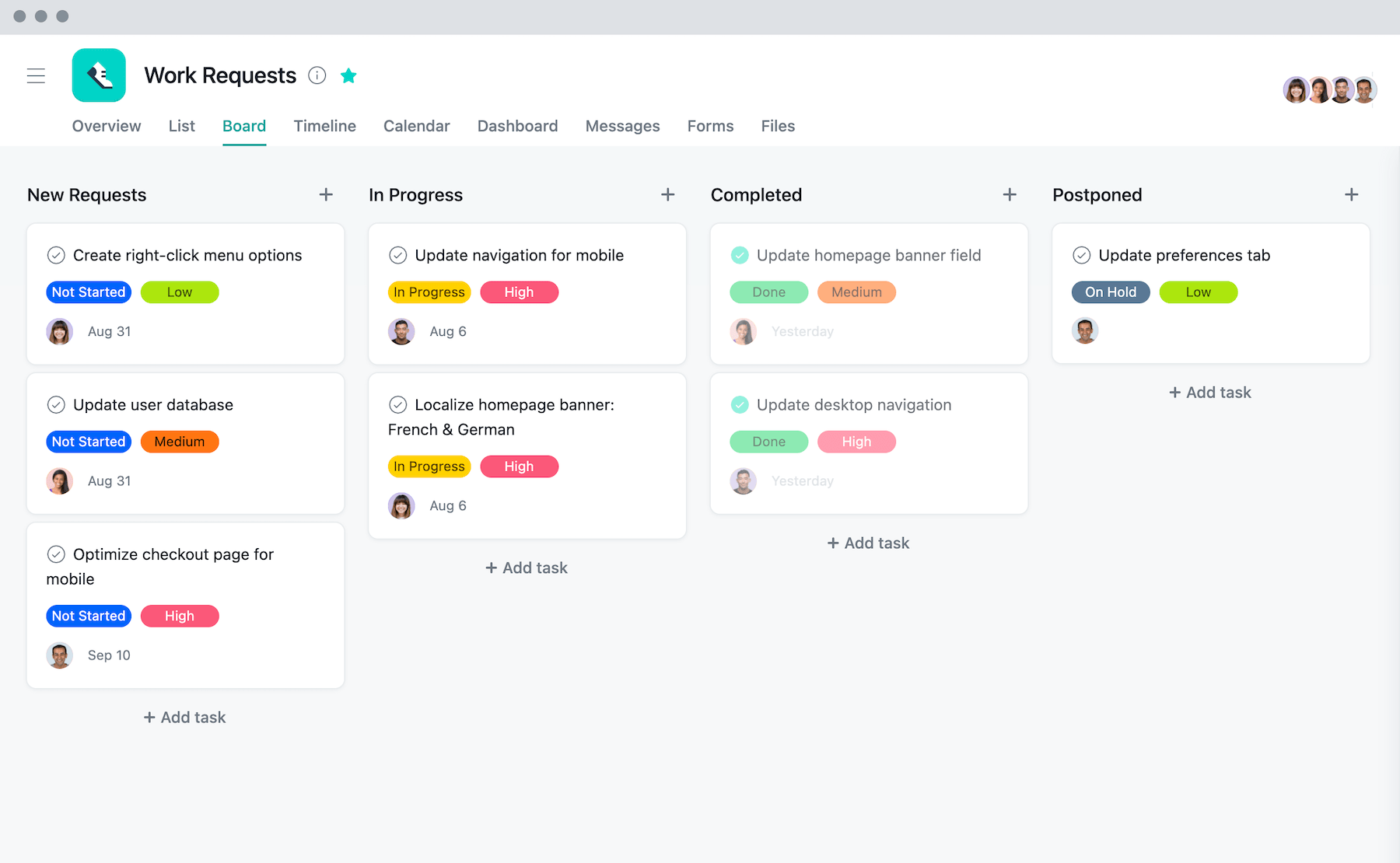Switch to the Timeline tab
1400x863 pixels.
[x=324, y=126]
